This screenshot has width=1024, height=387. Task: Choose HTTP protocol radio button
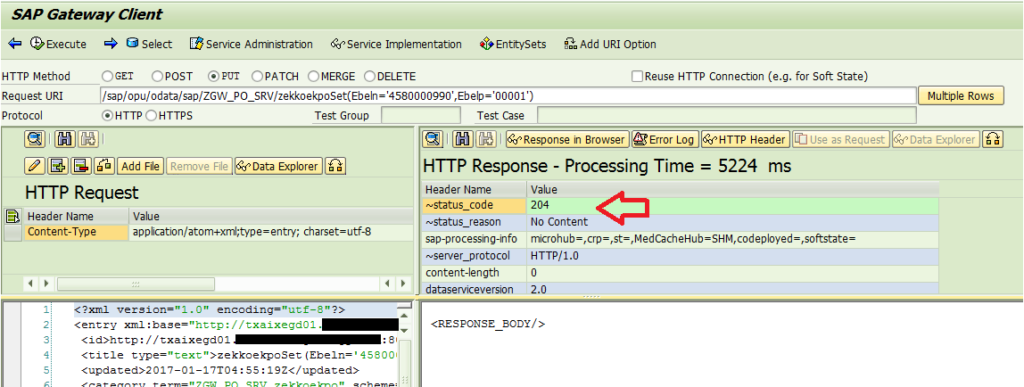[x=108, y=116]
